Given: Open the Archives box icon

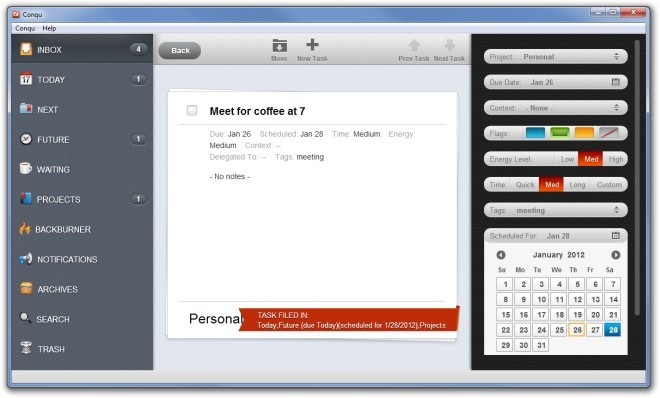Looking at the screenshot, I should click(26, 288).
